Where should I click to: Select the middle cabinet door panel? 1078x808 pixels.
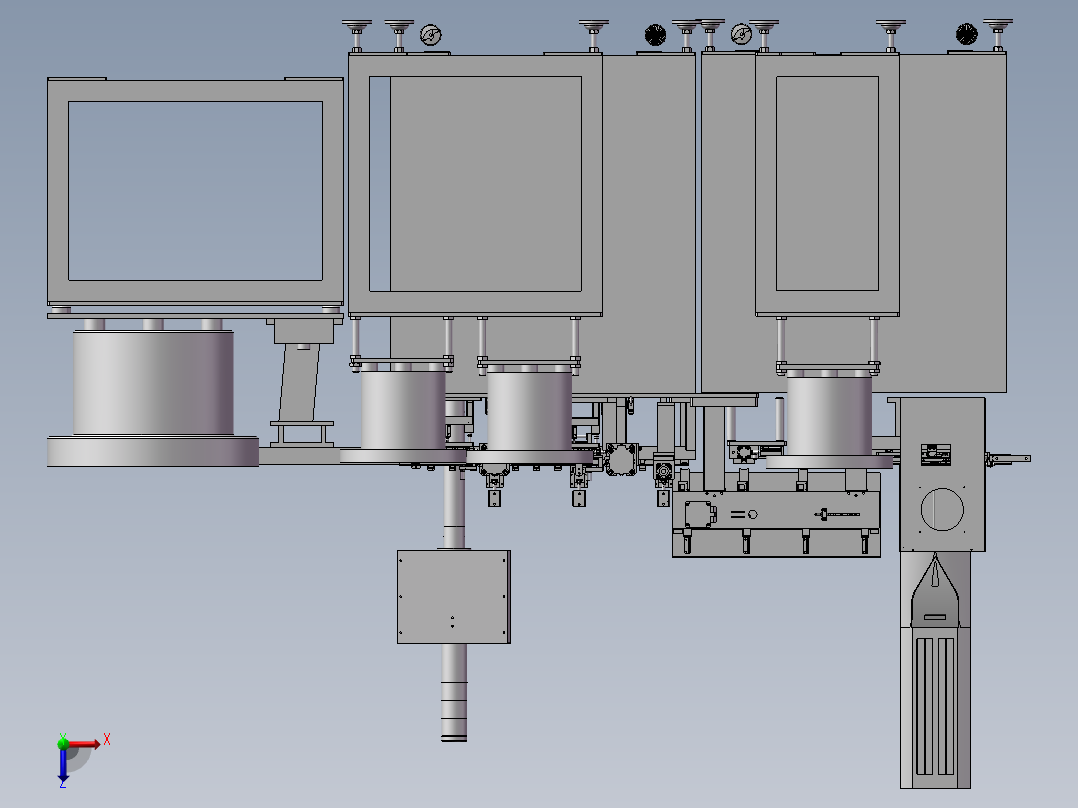click(475, 184)
